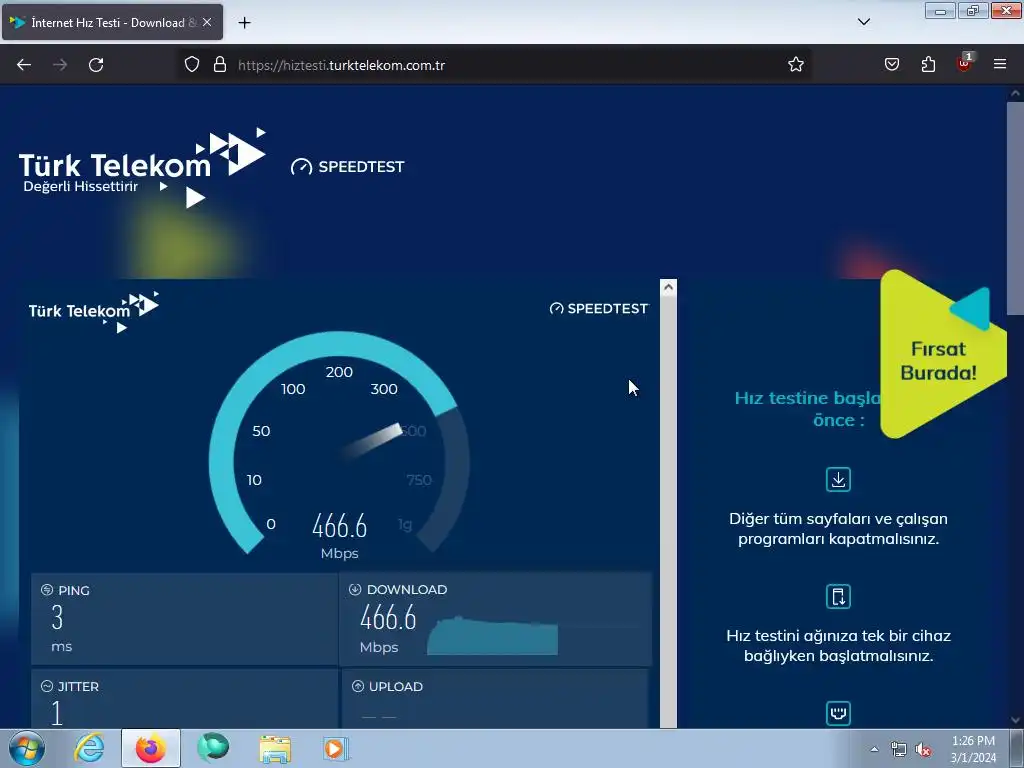Open the green globe taskbar app

point(213,748)
